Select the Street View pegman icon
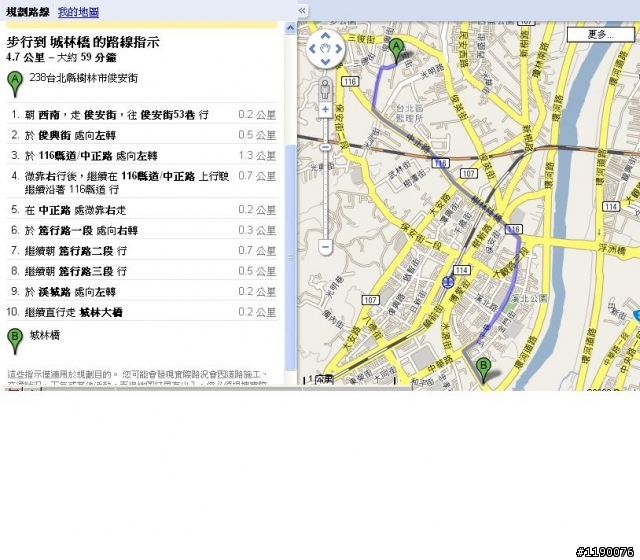The height and width of the screenshot is (560, 640). coord(325,89)
